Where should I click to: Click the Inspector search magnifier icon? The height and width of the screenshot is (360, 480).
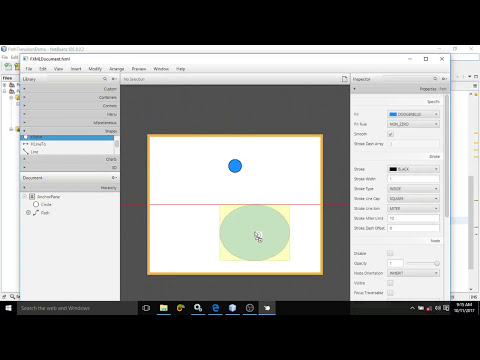point(435,79)
